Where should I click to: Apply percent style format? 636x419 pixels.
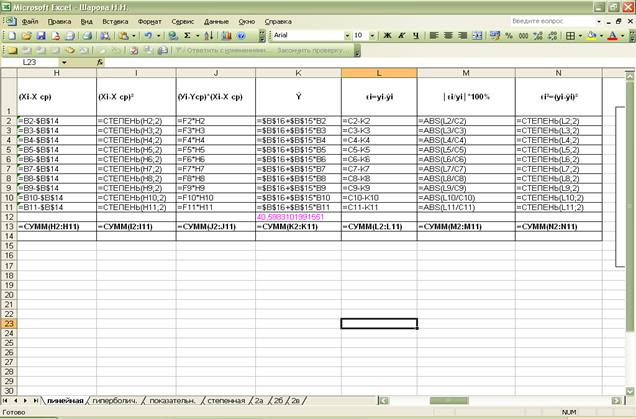[509, 36]
